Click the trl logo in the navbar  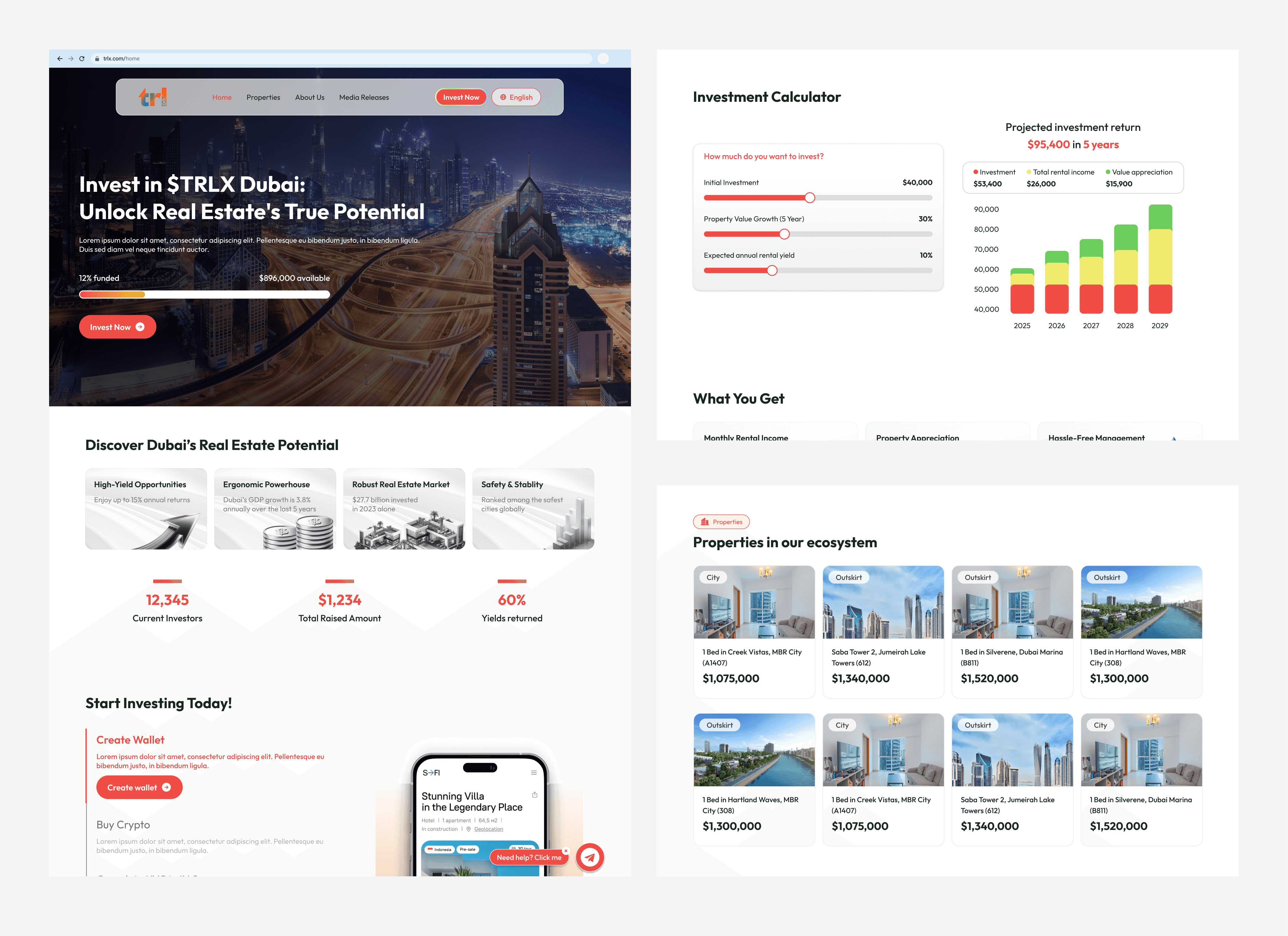(153, 97)
